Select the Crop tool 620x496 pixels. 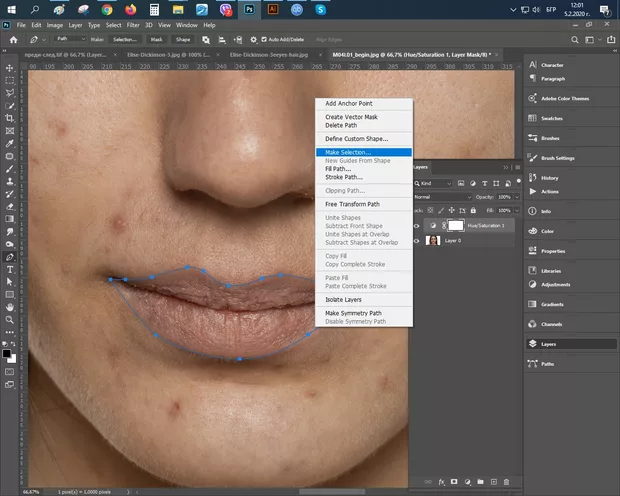coord(10,118)
